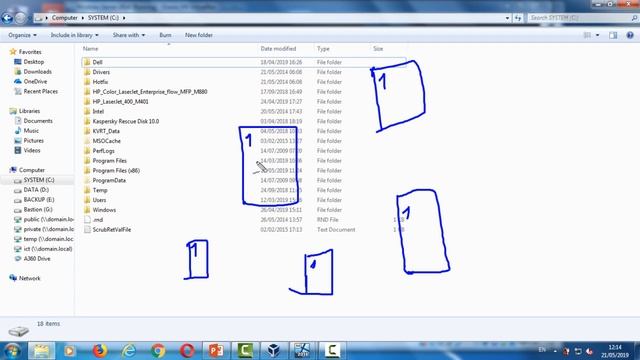Sort by the Date modified column header

(x=278, y=49)
